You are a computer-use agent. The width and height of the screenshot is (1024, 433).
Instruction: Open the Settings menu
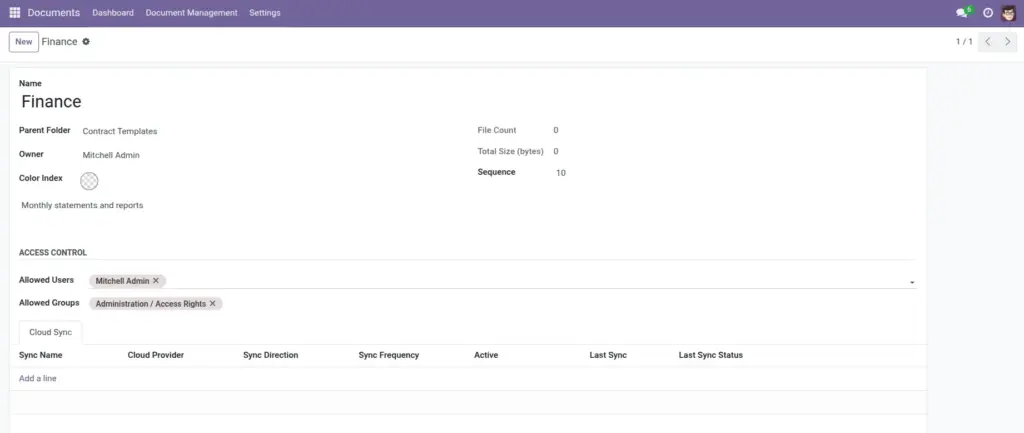coord(264,13)
